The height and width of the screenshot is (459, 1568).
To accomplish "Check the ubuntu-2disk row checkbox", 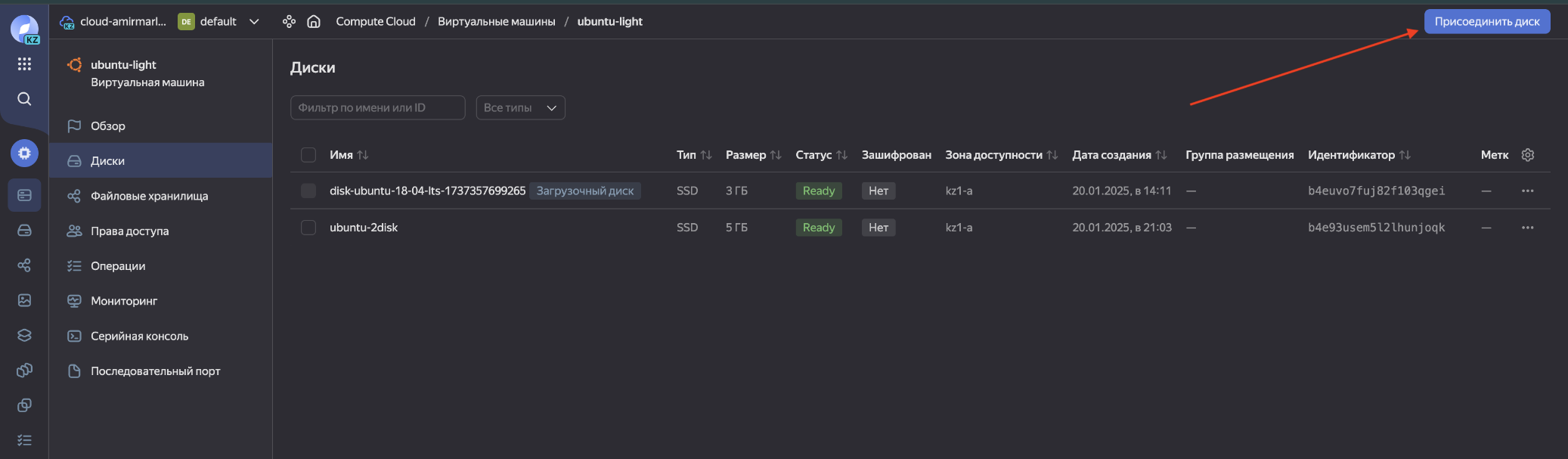I will point(308,228).
